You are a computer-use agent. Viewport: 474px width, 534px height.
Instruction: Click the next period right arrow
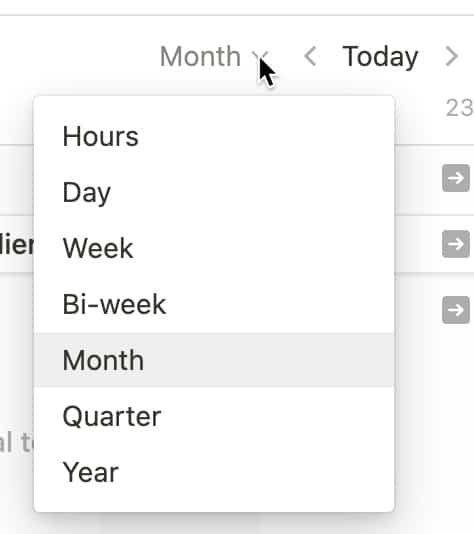tap(452, 57)
